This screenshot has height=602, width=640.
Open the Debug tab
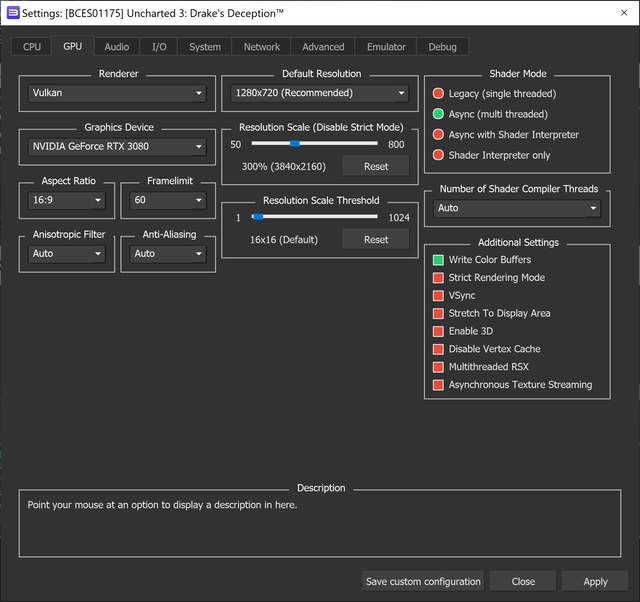tap(442, 47)
